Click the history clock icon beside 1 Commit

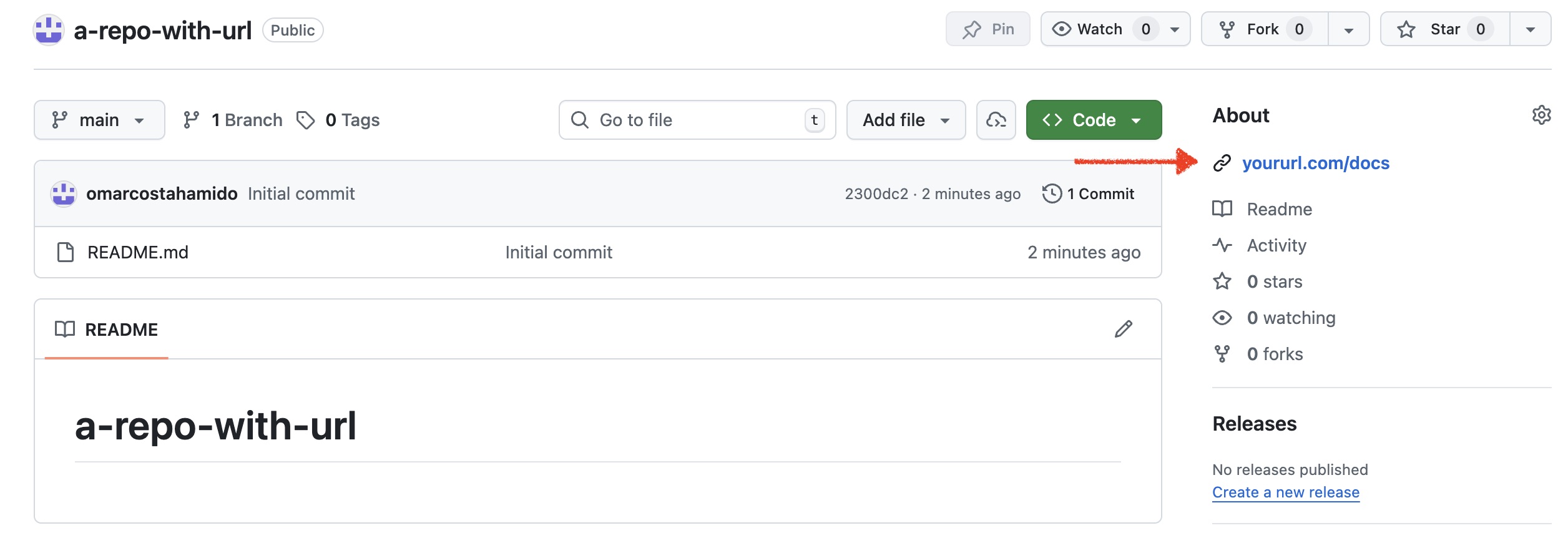click(x=1052, y=193)
